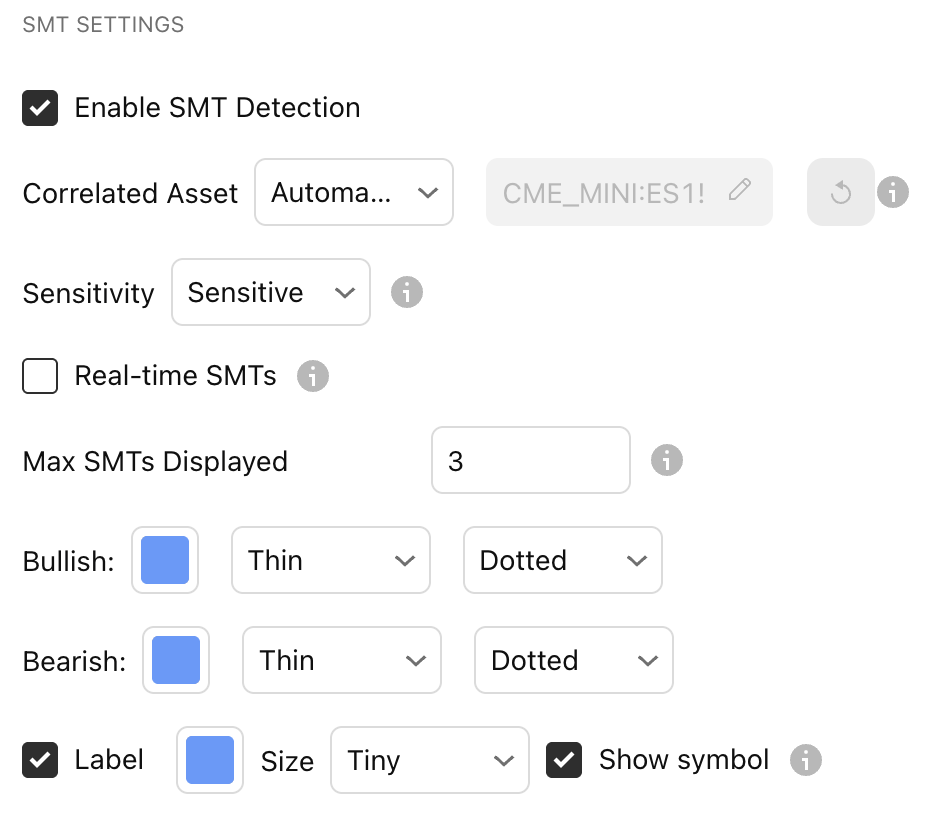
Task: Expand the Bullish line thickness dropdown
Action: click(x=331, y=560)
